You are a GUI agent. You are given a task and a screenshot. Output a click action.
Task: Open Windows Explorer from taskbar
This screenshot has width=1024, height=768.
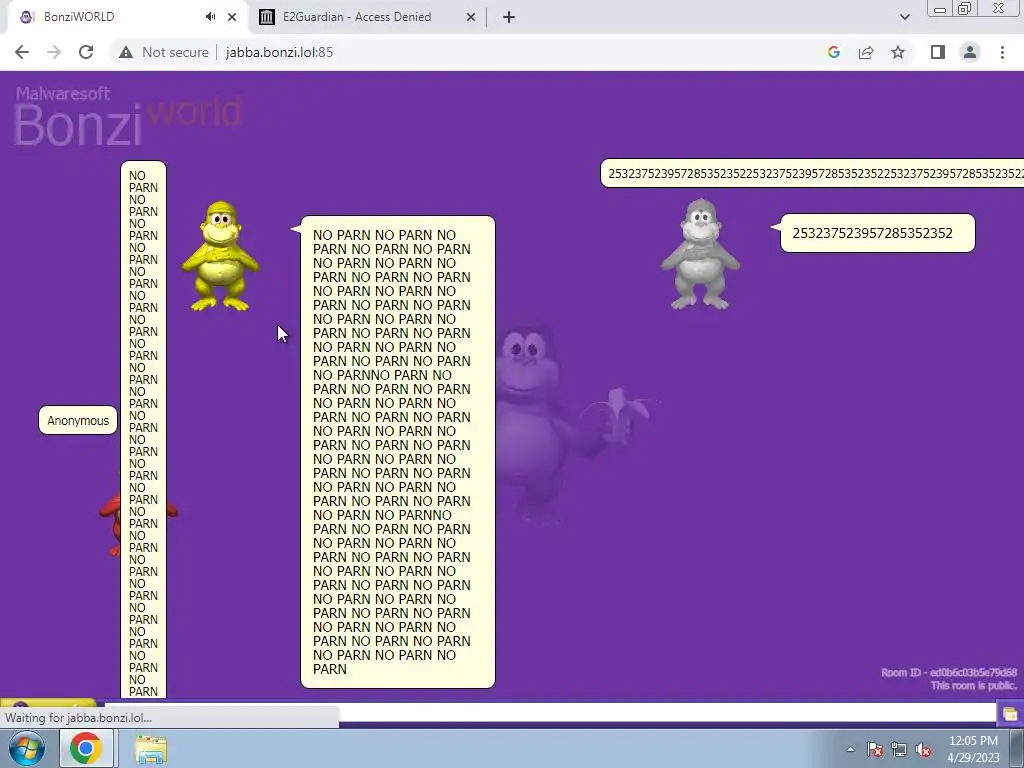click(x=151, y=749)
